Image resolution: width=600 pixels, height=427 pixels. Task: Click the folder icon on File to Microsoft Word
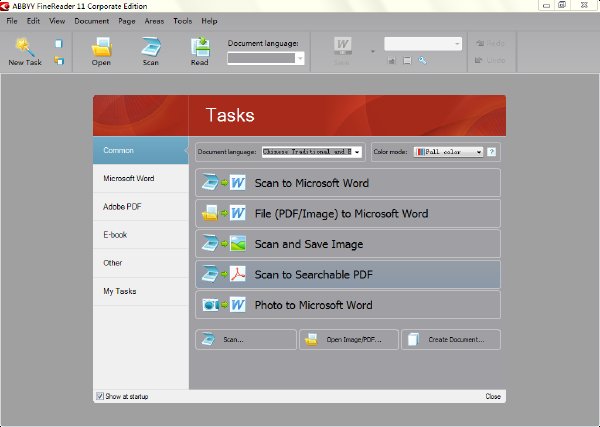(x=210, y=213)
